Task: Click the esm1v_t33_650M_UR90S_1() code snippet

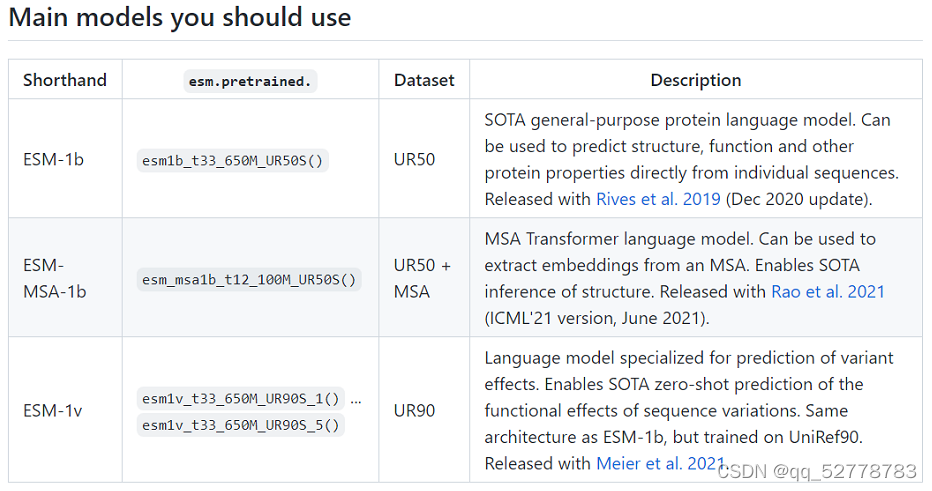Action: pyautogui.click(x=241, y=398)
